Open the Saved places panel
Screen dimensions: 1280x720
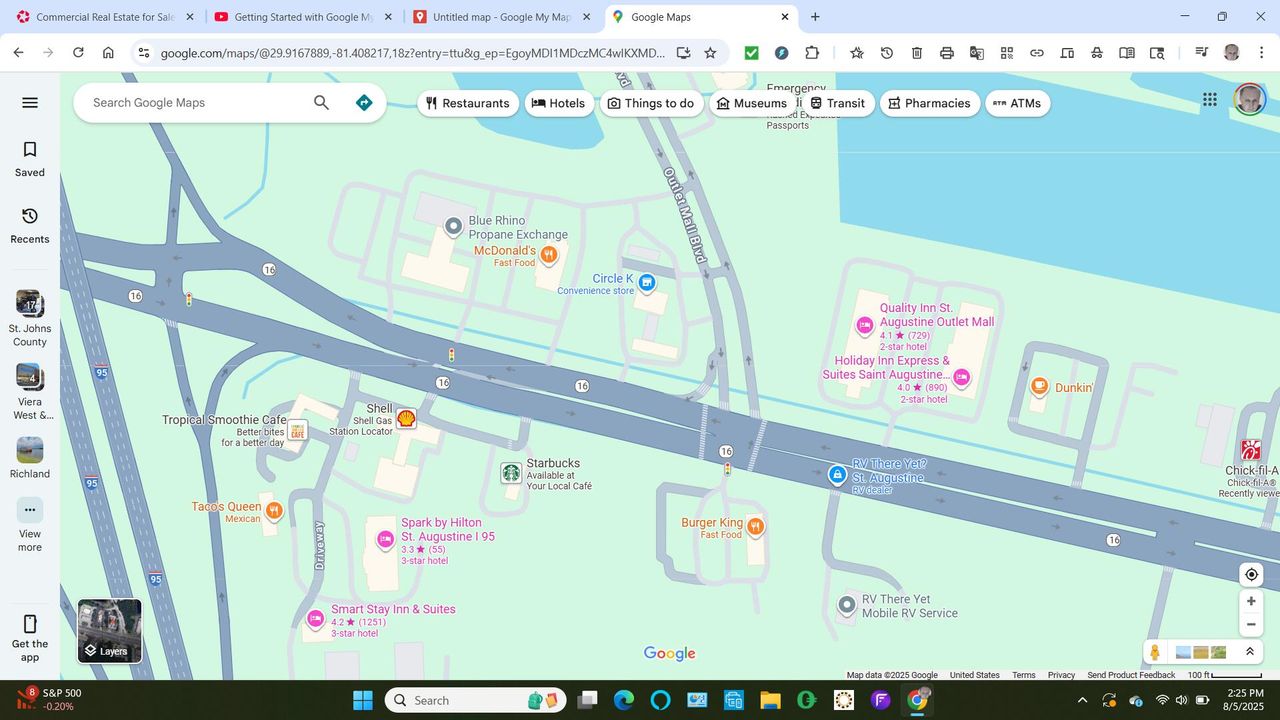click(30, 158)
